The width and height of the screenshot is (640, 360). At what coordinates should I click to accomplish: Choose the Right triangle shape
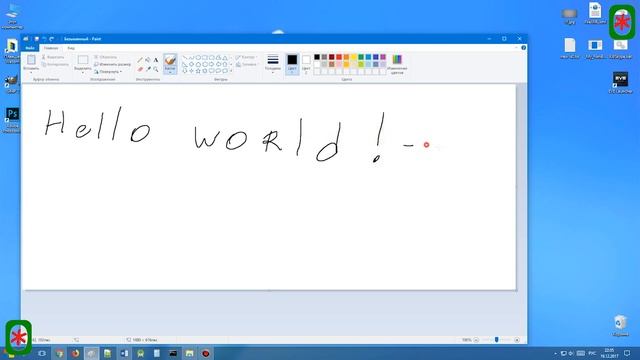click(x=184, y=64)
